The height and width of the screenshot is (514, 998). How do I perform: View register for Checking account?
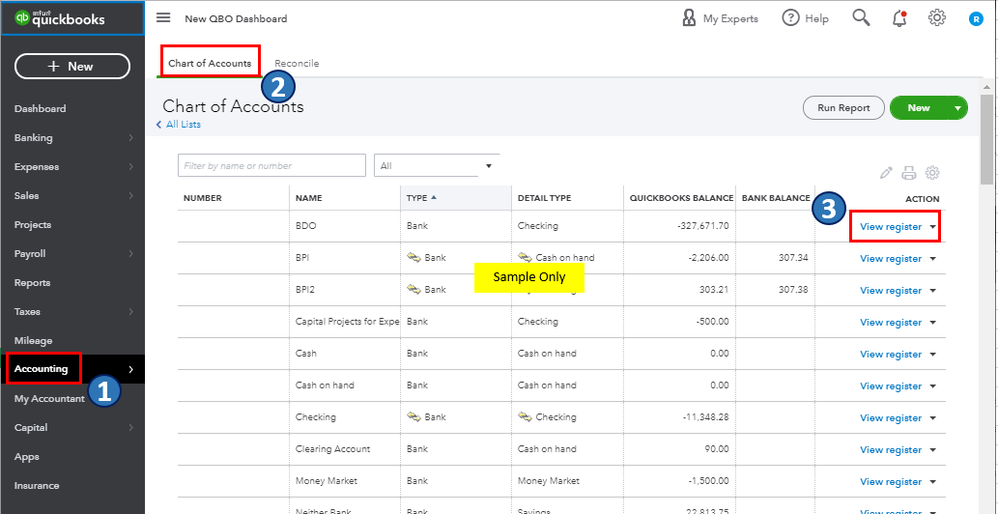890,417
